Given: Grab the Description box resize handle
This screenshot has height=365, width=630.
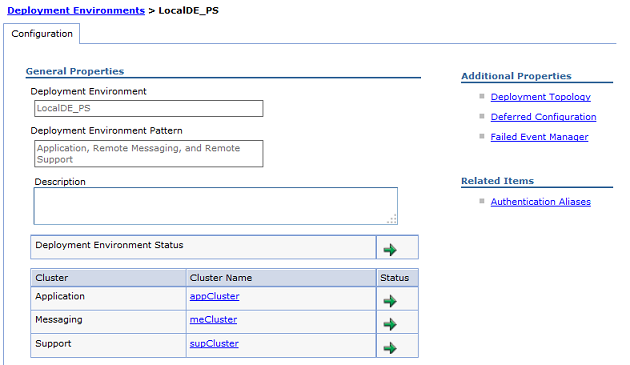Looking at the screenshot, I should coord(392,219).
